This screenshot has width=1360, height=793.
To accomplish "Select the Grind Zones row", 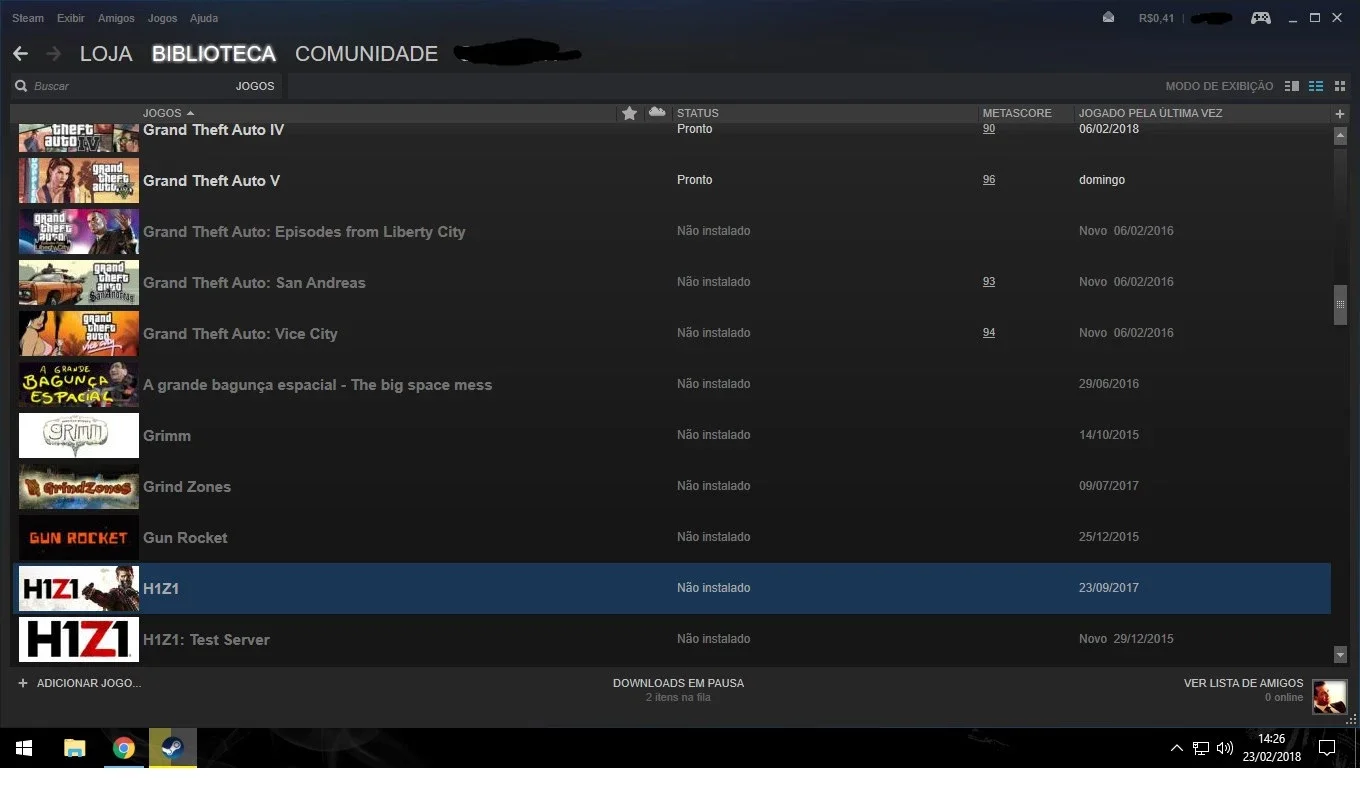I will (x=672, y=487).
